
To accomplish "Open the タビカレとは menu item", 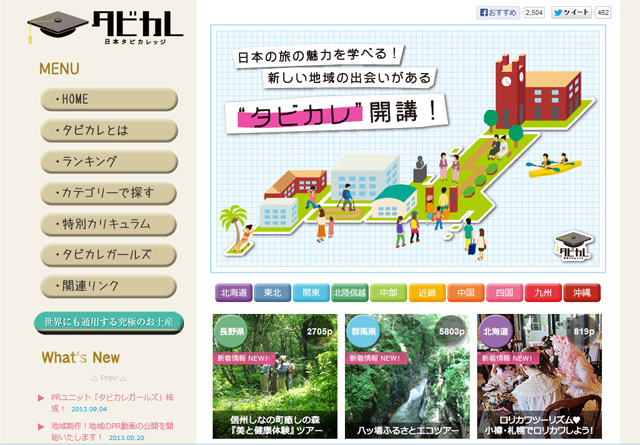I will tap(109, 131).
